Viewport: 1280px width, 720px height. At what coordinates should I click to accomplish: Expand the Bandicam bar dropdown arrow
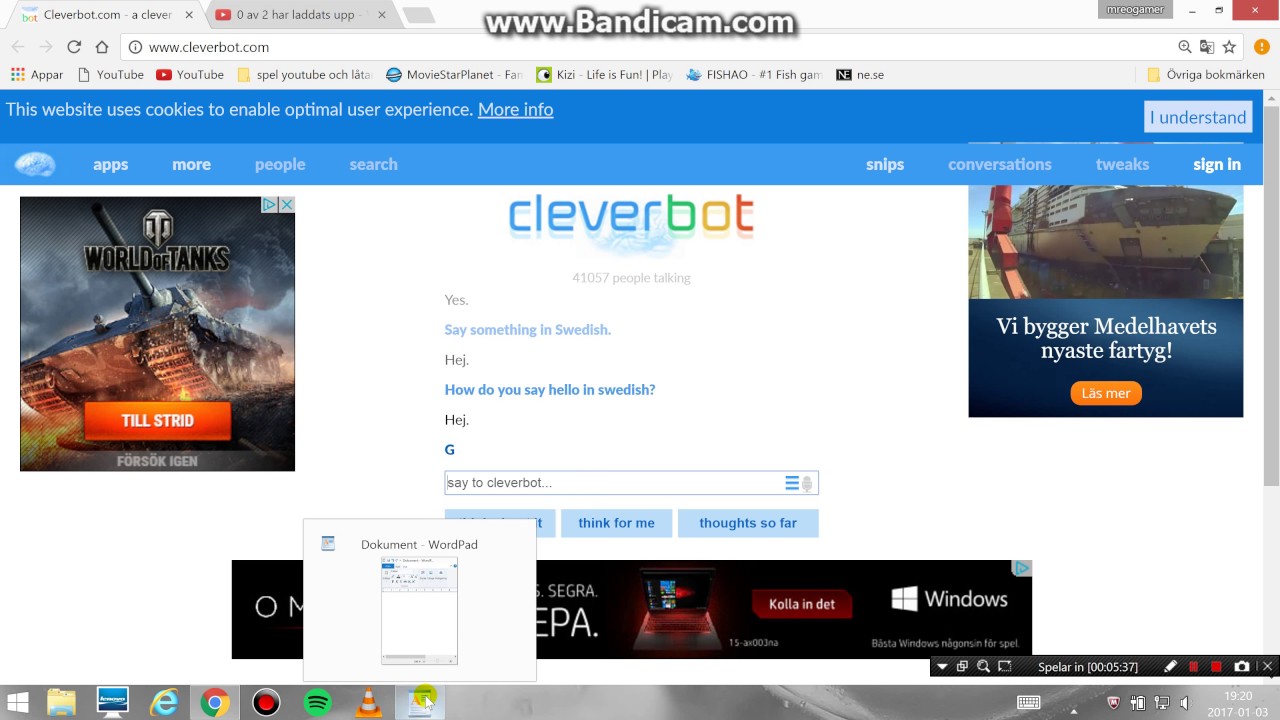(942, 667)
